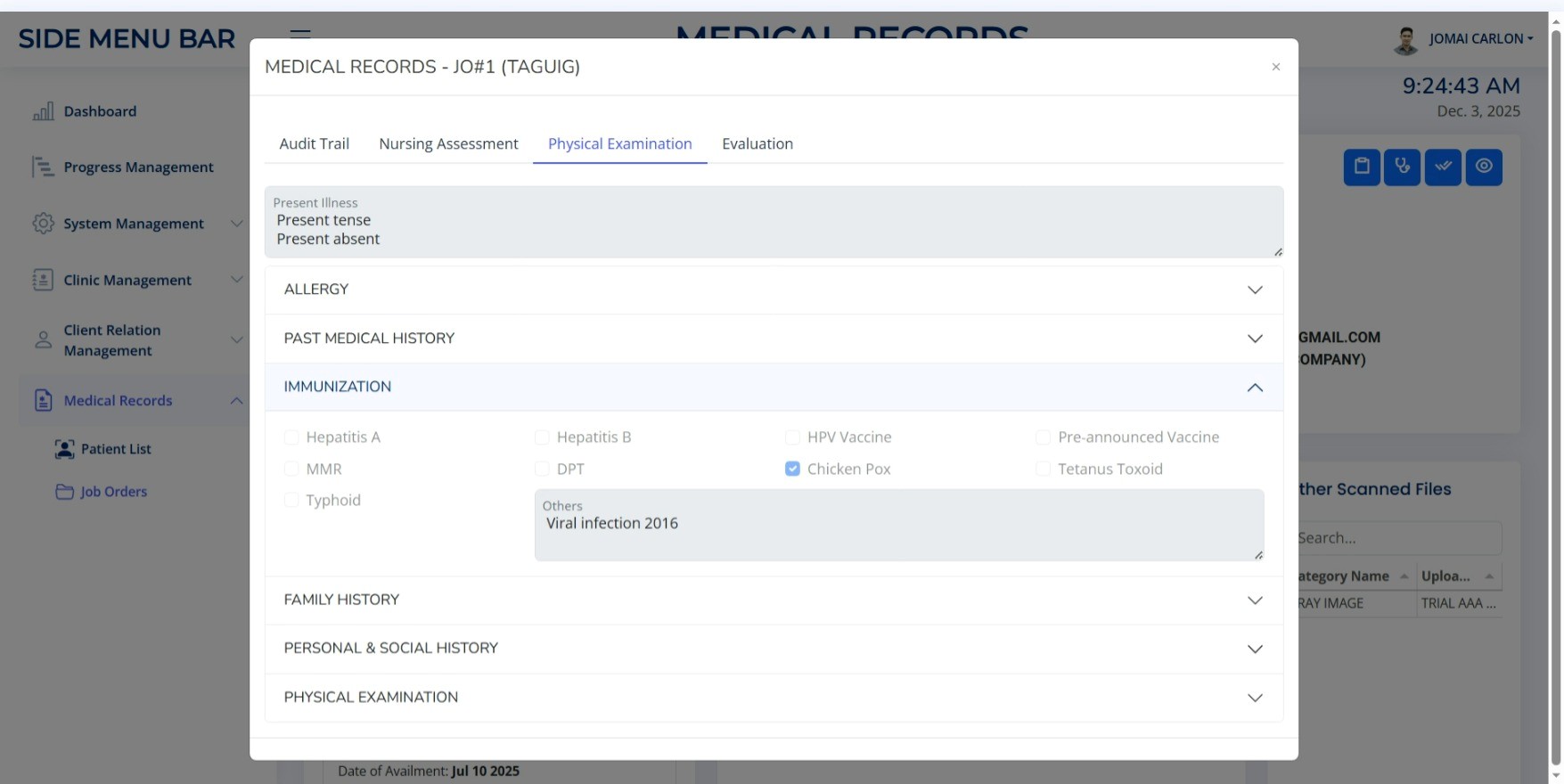Uncheck the Chicken Pox checkbox
The width and height of the screenshot is (1564, 784).
point(792,469)
